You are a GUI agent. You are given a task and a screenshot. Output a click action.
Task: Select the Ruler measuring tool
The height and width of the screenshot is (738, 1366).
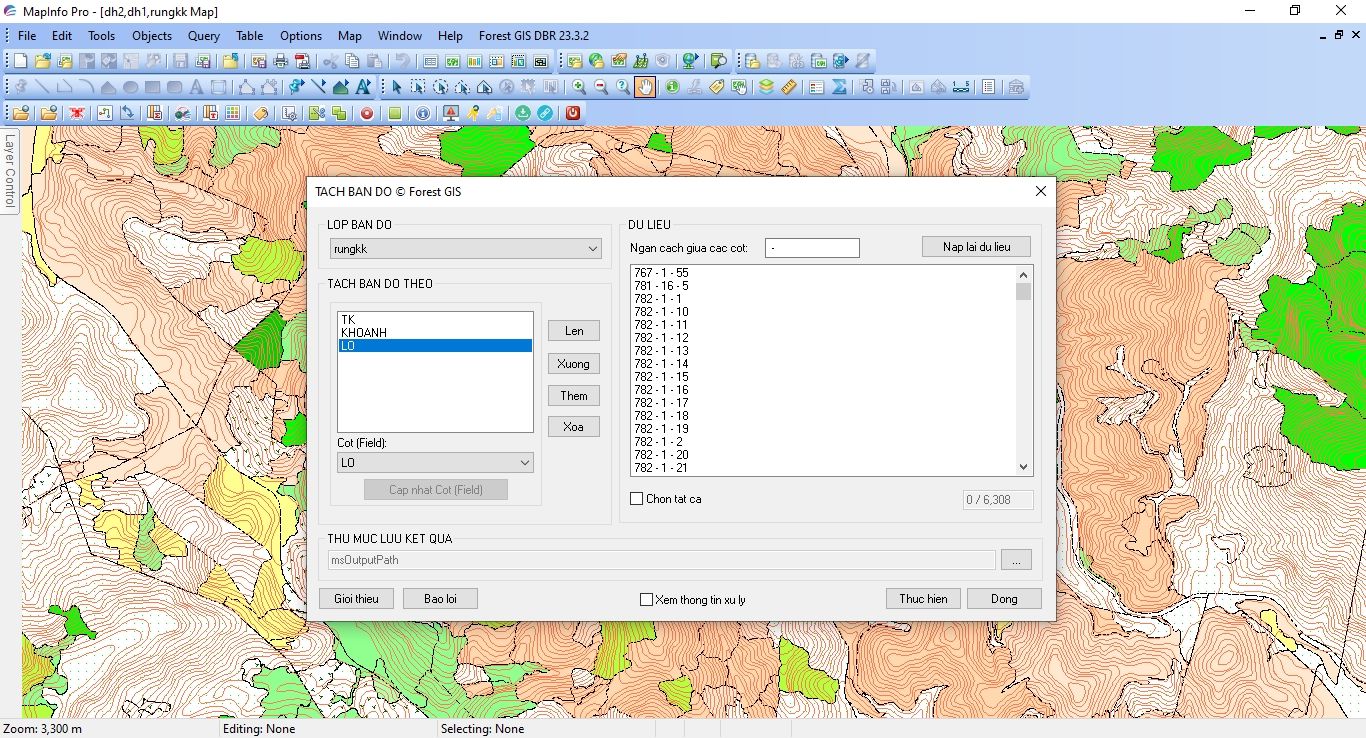pos(788,87)
